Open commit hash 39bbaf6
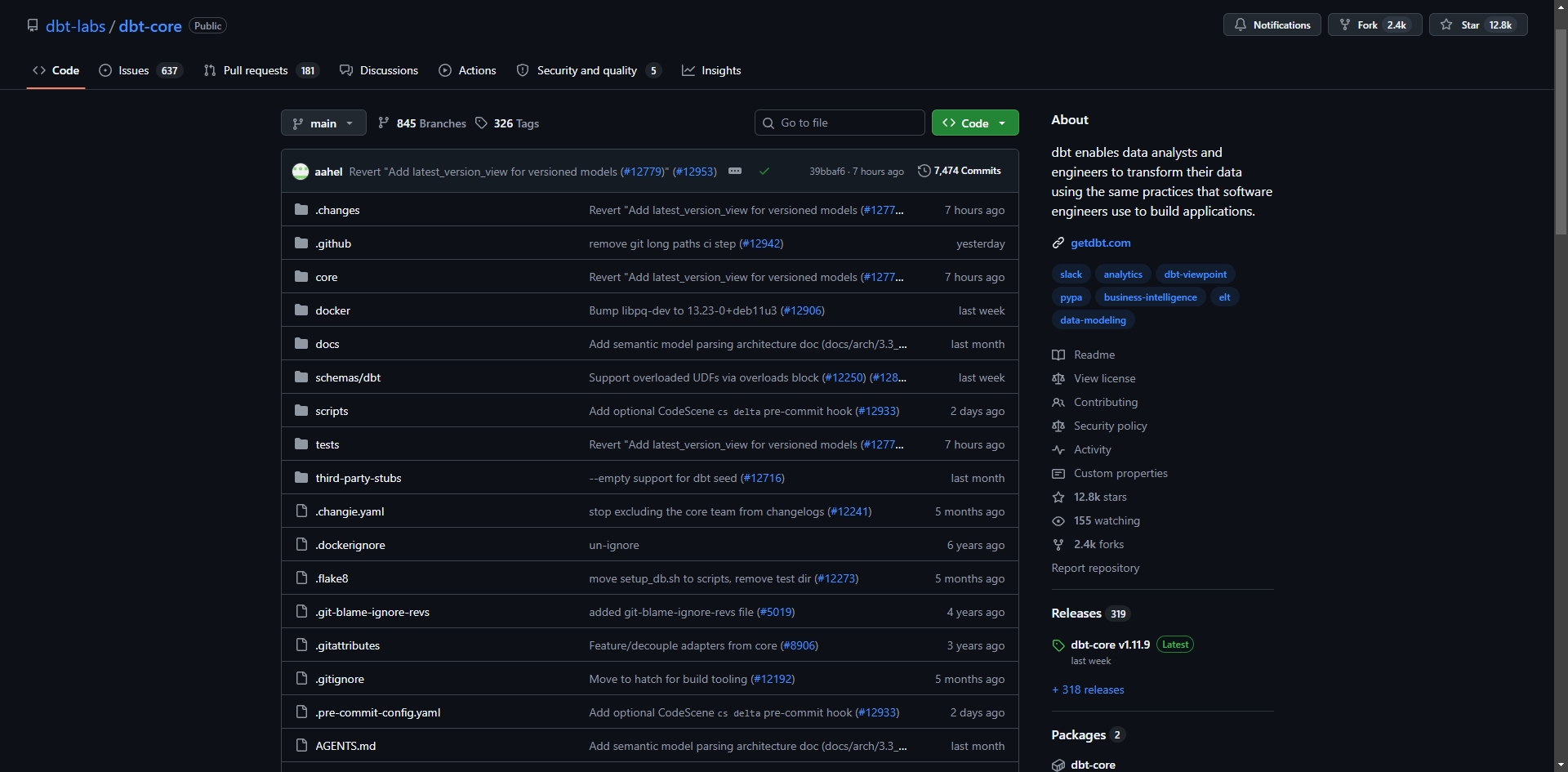Viewport: 1568px width, 772px height. pos(826,172)
